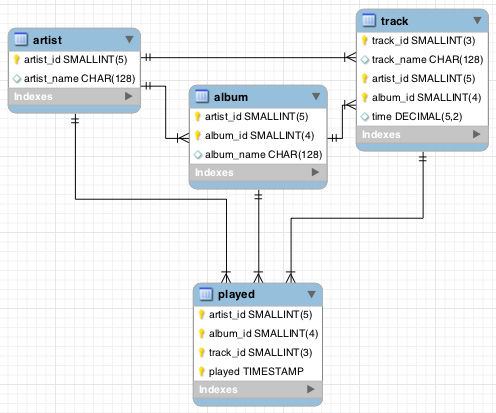
Task: Click diamond icon beside track_name column
Action: click(x=365, y=60)
